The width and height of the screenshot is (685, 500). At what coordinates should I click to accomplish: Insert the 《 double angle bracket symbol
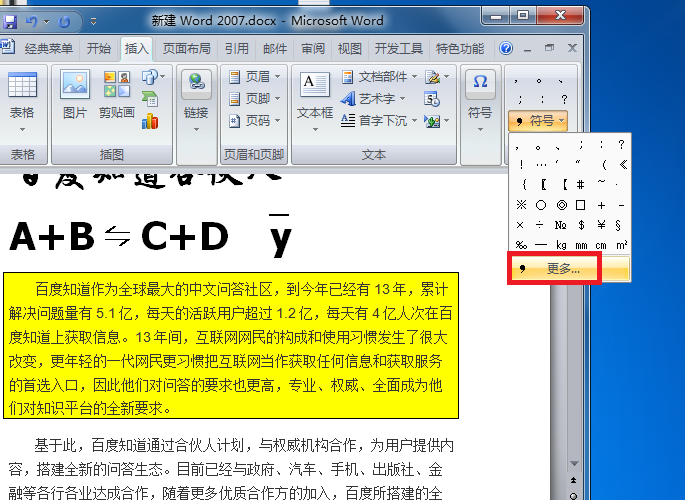tap(622, 165)
